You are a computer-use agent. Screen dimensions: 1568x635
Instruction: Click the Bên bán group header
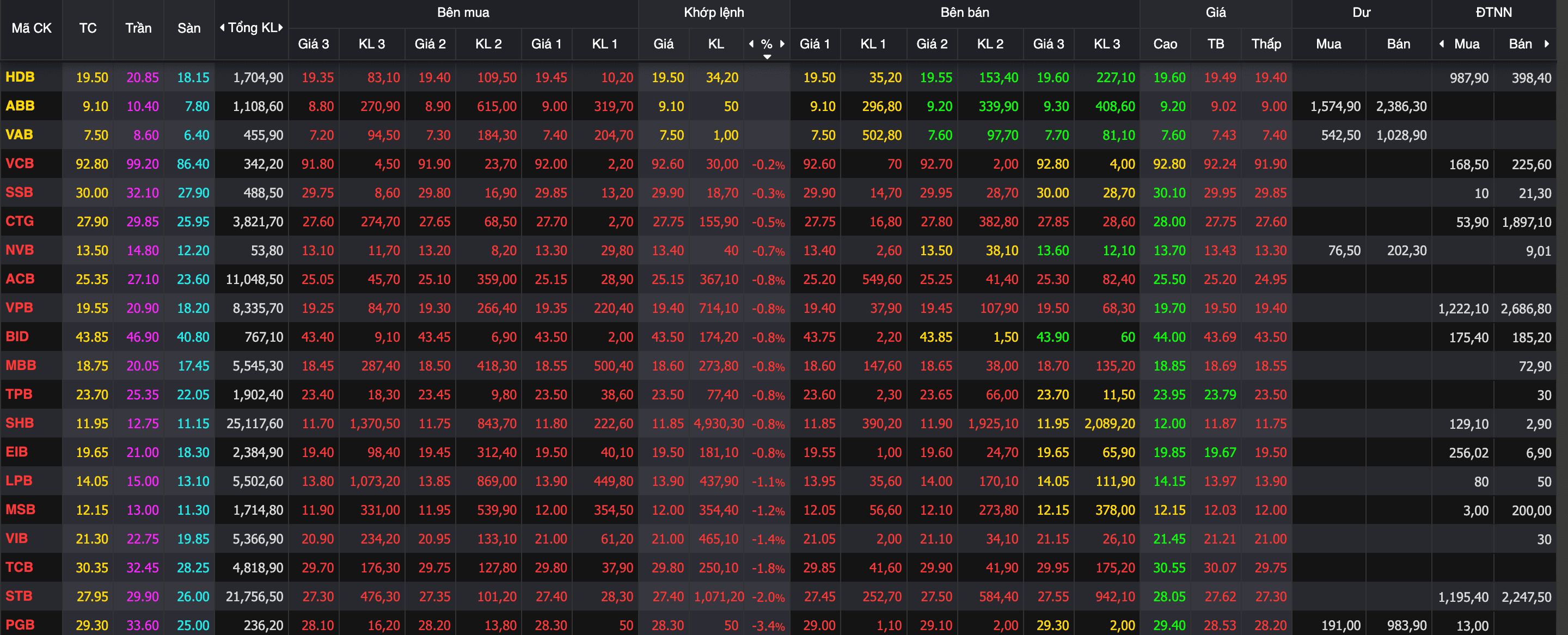click(964, 12)
